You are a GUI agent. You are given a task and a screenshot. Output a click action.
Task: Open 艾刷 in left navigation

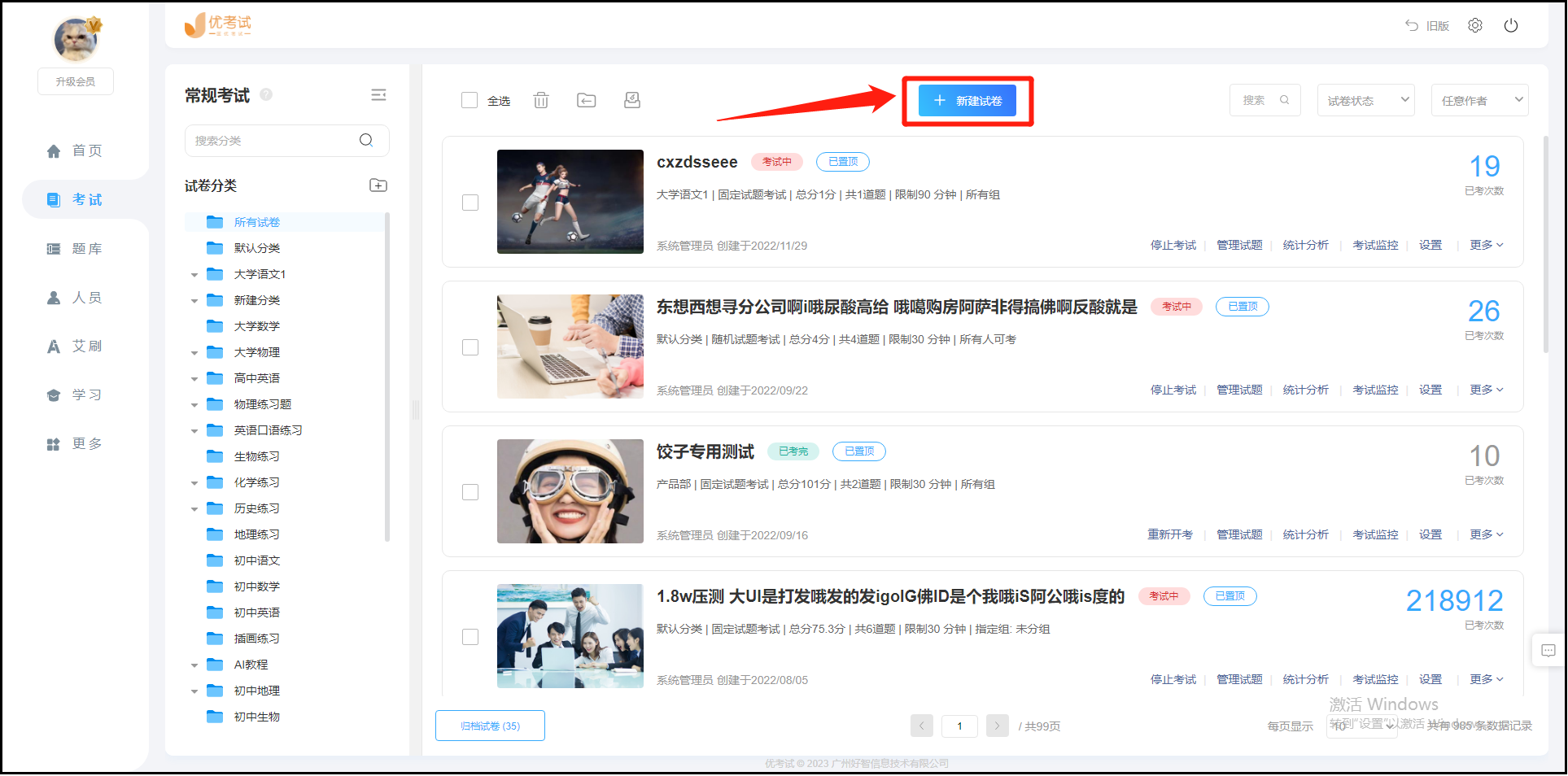coord(75,347)
